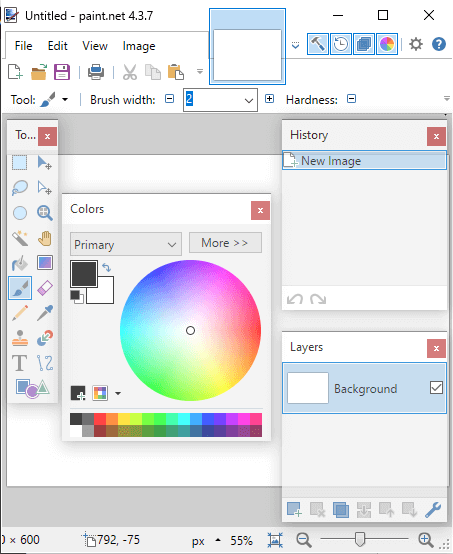Select the Eraser tool
453x554 pixels.
point(45,288)
